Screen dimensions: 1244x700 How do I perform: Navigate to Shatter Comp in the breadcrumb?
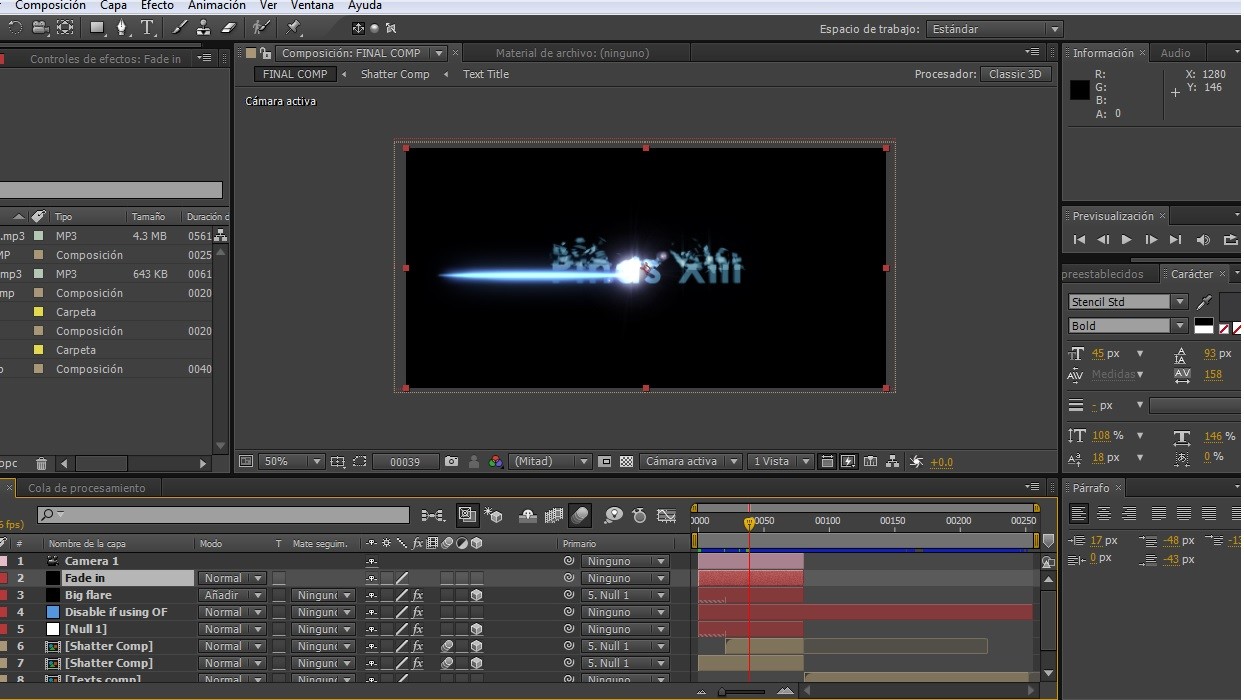pos(394,74)
